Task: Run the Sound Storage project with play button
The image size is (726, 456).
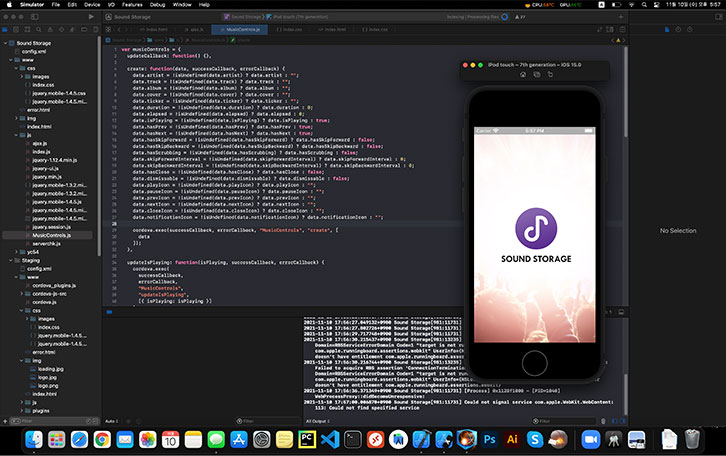Action: click(x=91, y=17)
